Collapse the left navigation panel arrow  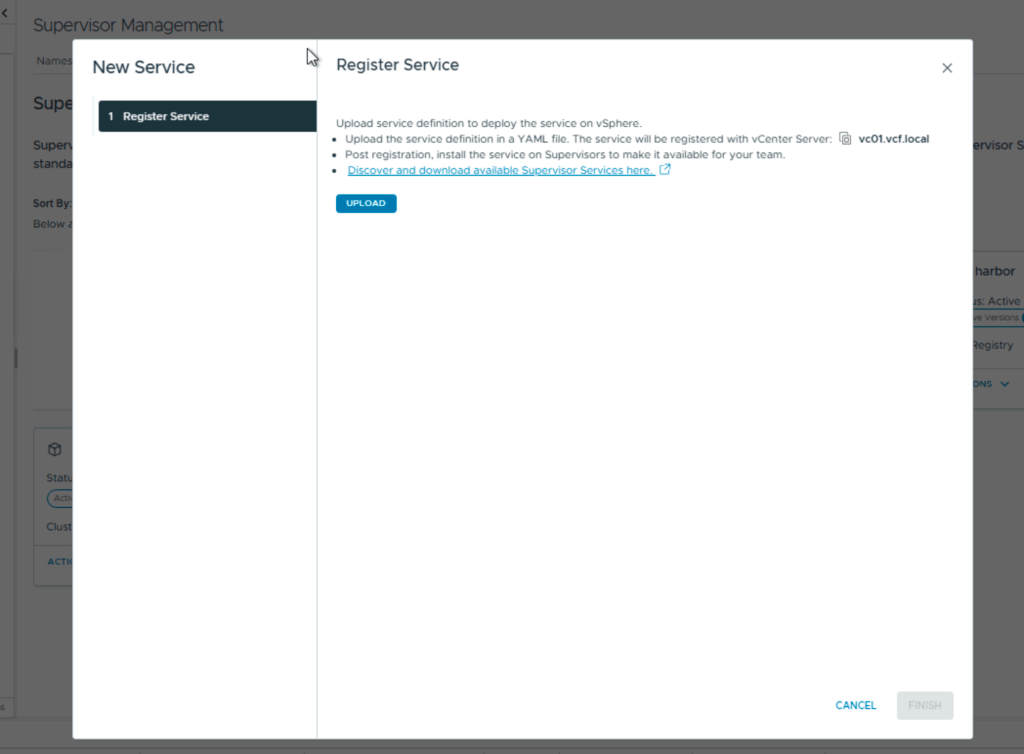click(4, 12)
